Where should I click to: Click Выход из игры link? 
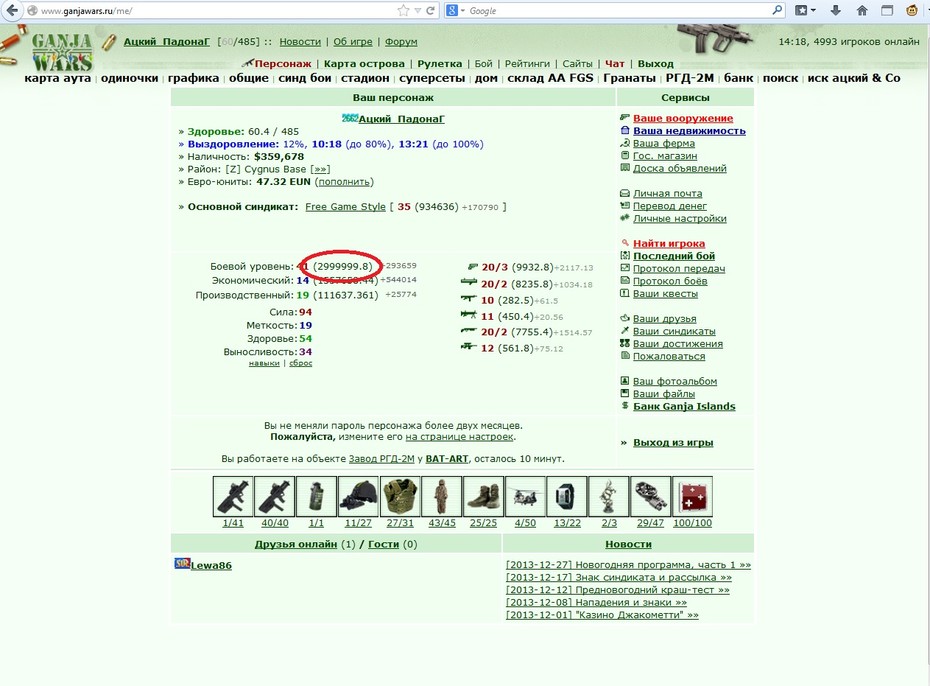(x=673, y=442)
